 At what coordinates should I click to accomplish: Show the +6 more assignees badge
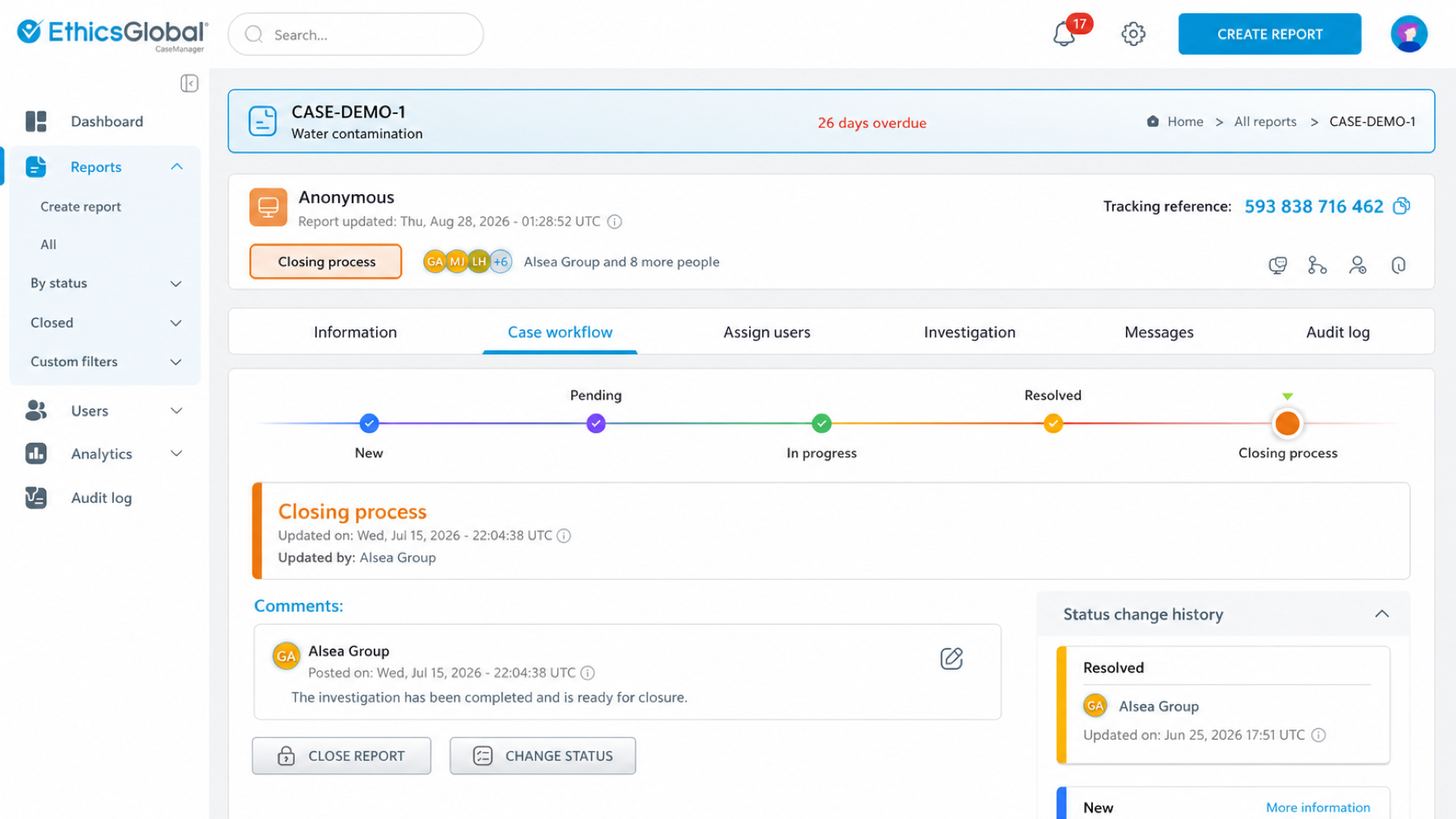click(501, 262)
